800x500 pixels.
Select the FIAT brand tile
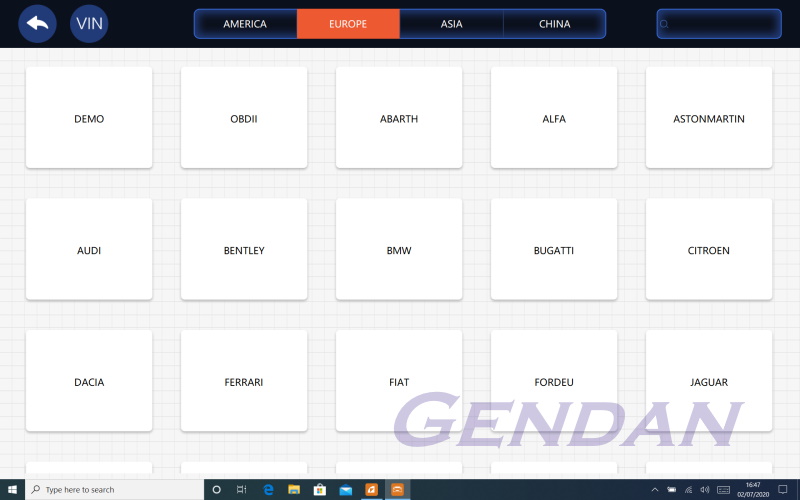pyautogui.click(x=399, y=381)
